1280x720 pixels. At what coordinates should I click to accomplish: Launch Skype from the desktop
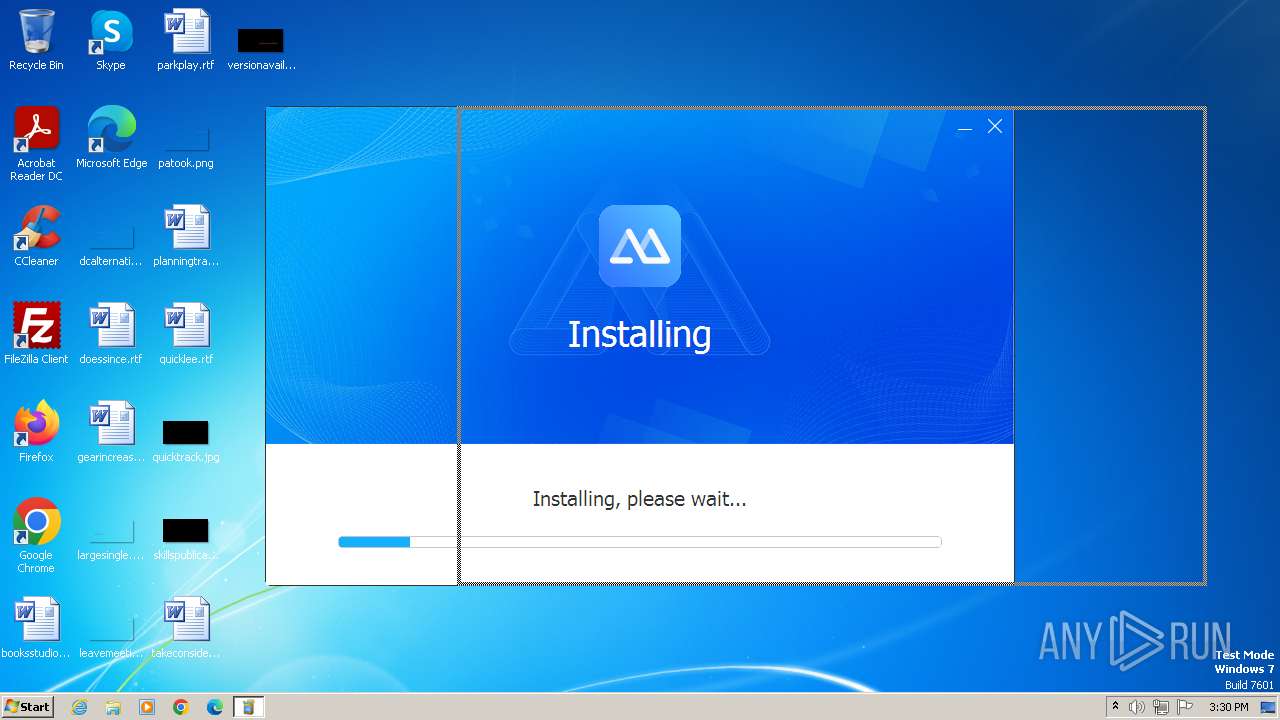(x=111, y=40)
